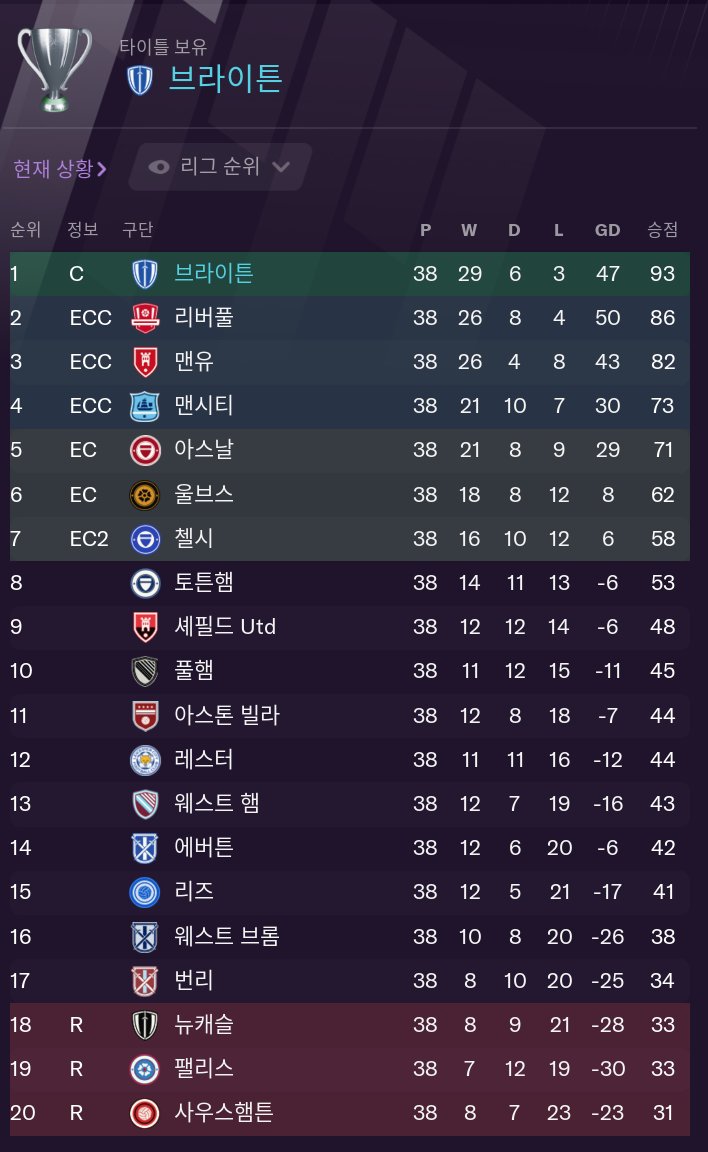
Task: Toggle the eye icon next to 리그 순위
Action: pyautogui.click(x=159, y=167)
